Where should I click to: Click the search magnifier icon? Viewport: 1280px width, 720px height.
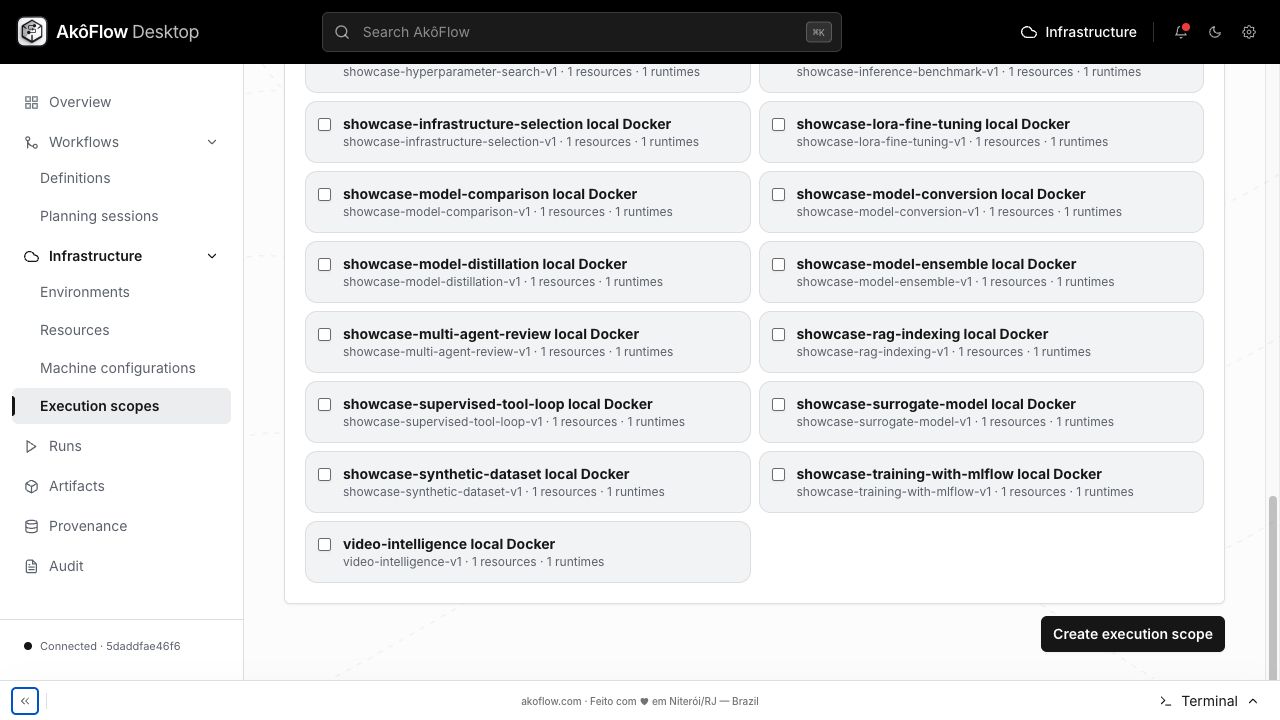point(342,32)
